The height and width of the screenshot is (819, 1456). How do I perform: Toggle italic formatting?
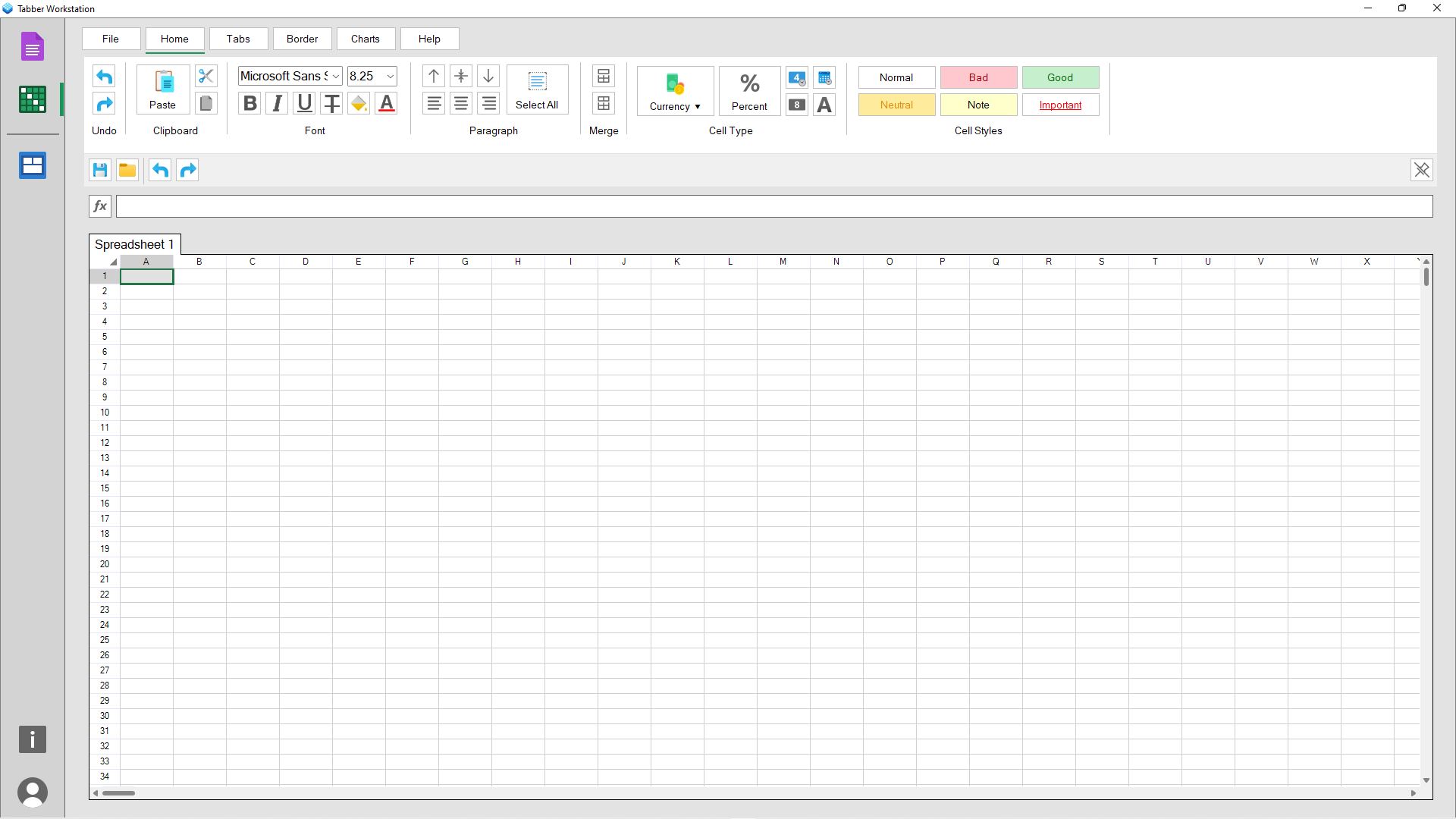pyautogui.click(x=277, y=103)
